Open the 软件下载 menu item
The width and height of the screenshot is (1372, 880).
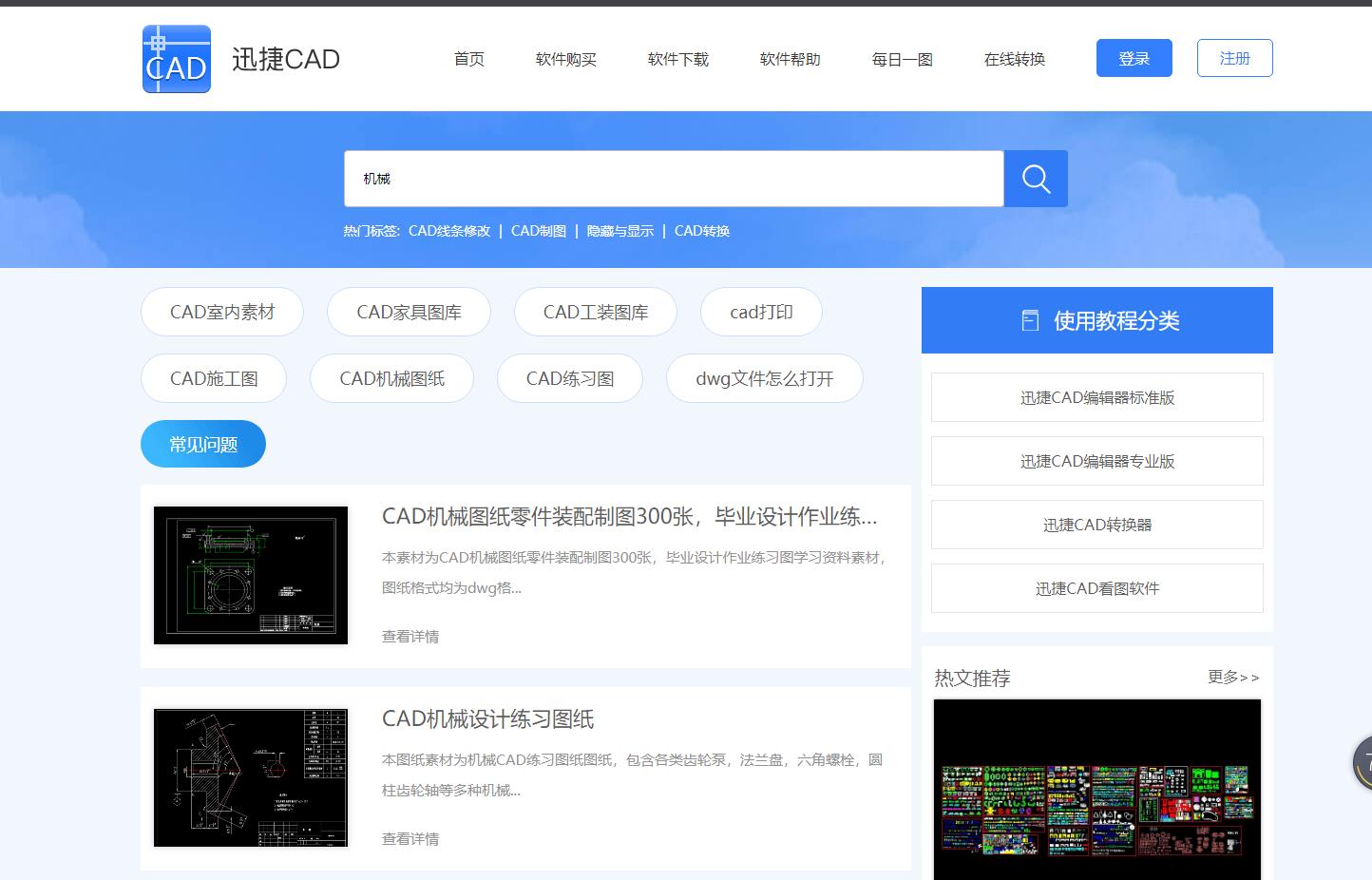click(x=676, y=58)
